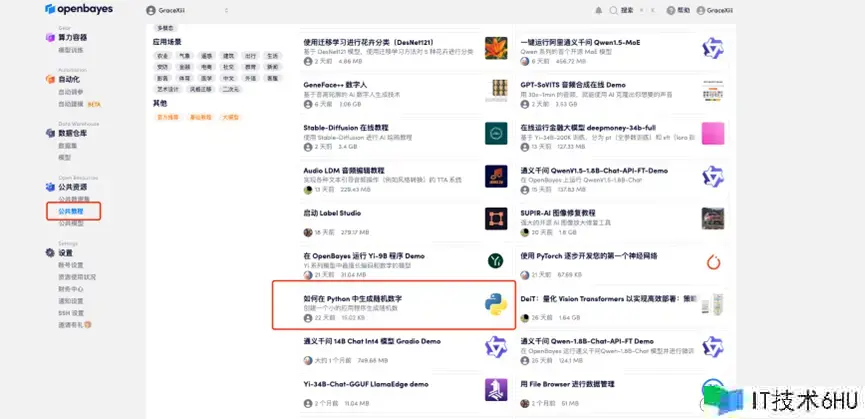Image resolution: width=865 pixels, height=419 pixels.
Task: Open SSH 设置 in the sidebar
Action: click(x=71, y=313)
